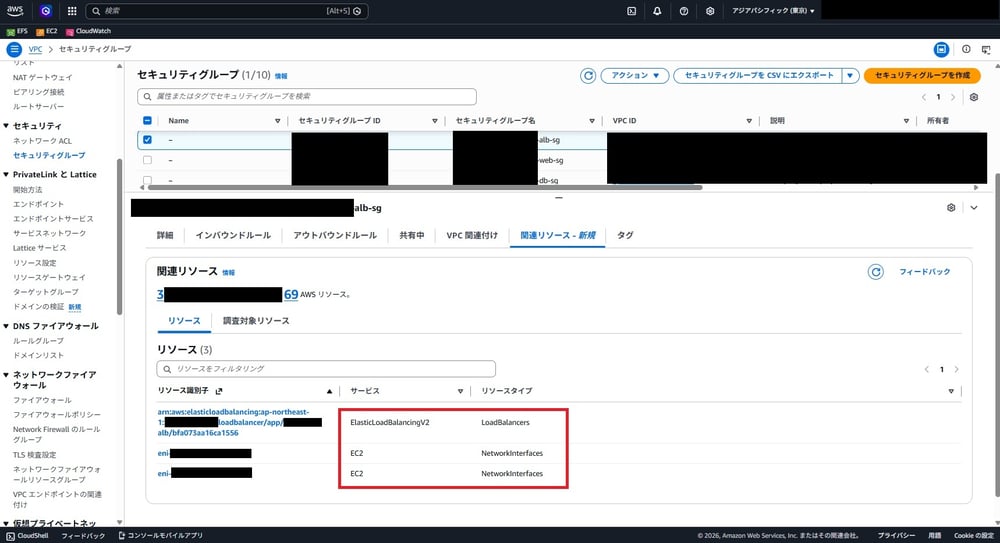The image size is (1000, 543).
Task: Toggle the left navigation hamburger menu
Action: pyautogui.click(x=14, y=49)
